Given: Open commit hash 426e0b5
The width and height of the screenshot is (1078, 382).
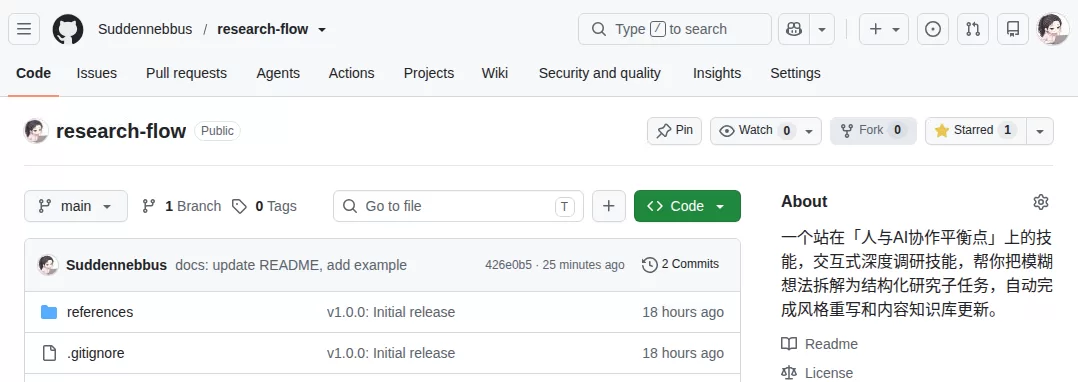Looking at the screenshot, I should click(508, 265).
